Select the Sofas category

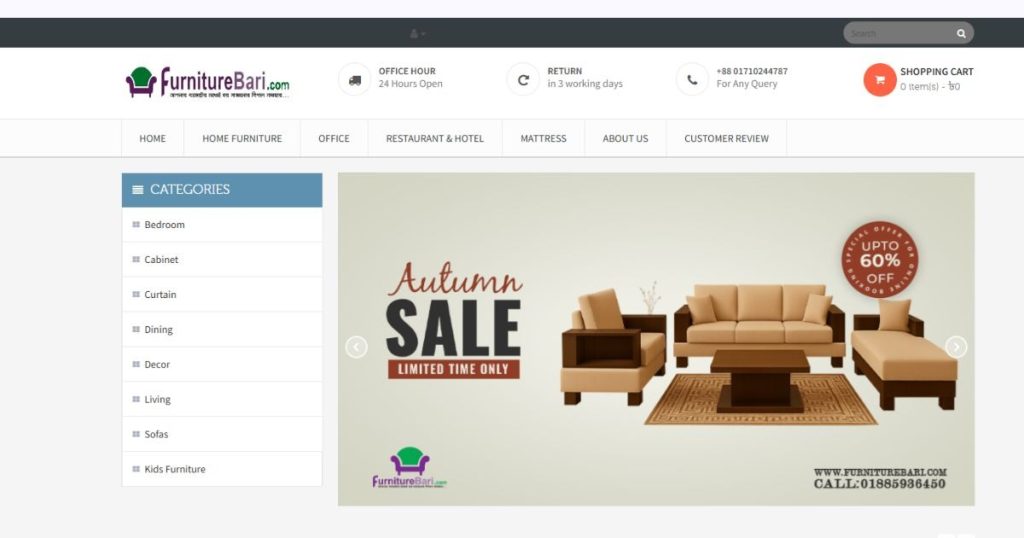(222, 434)
